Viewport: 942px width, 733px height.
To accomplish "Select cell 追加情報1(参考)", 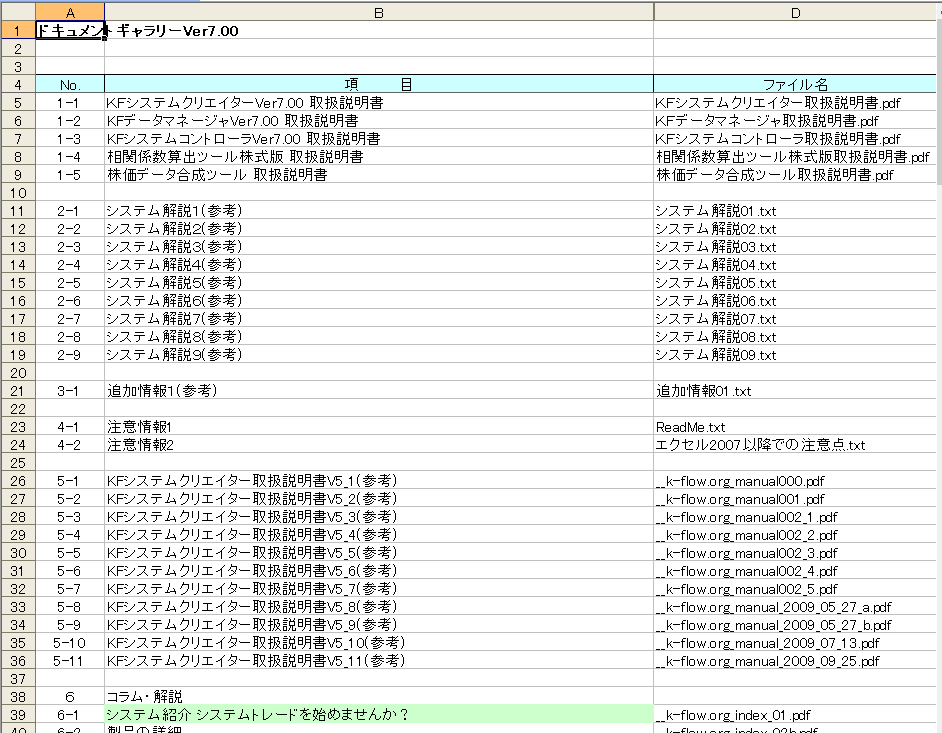I will click(x=378, y=391).
